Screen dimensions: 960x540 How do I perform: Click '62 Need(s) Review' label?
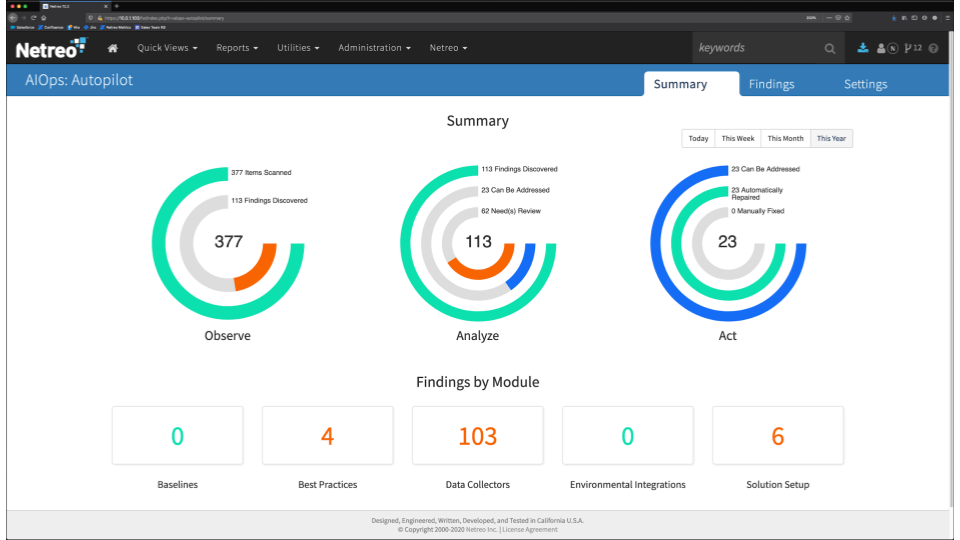[511, 211]
